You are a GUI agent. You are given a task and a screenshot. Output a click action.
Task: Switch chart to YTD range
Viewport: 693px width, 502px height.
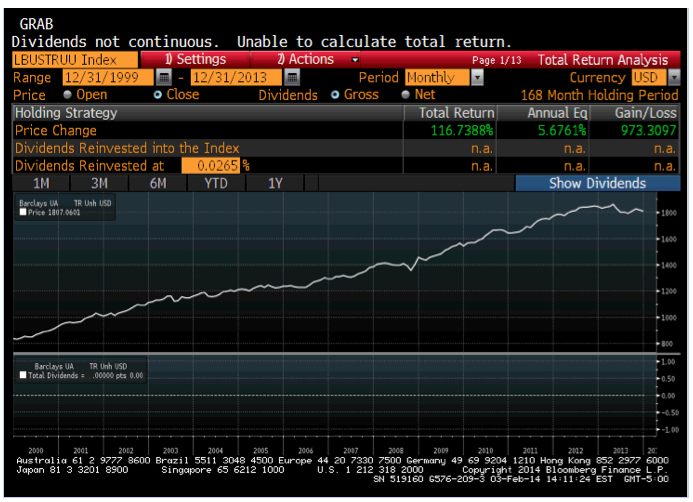pos(215,183)
